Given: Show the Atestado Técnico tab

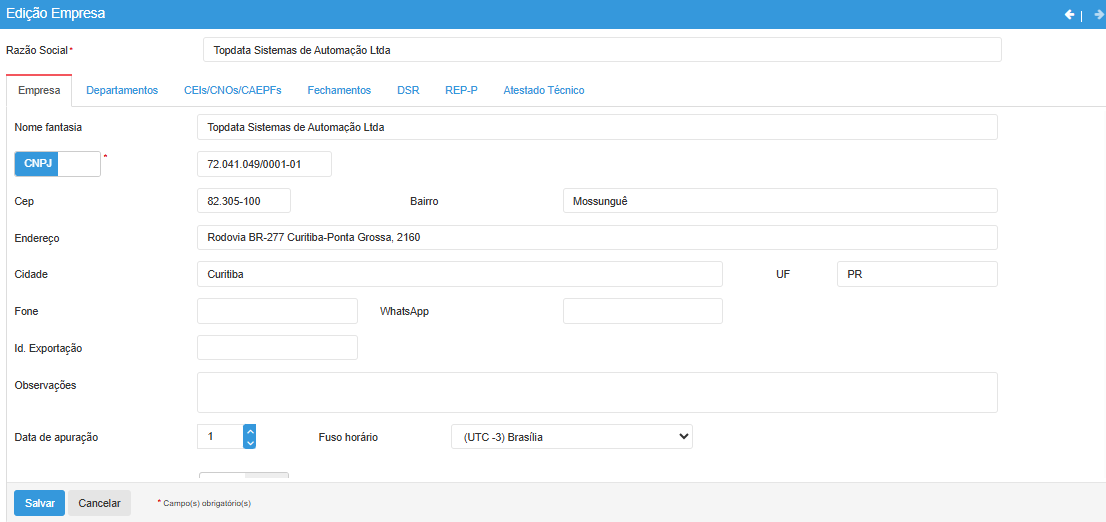Looking at the screenshot, I should [543, 90].
